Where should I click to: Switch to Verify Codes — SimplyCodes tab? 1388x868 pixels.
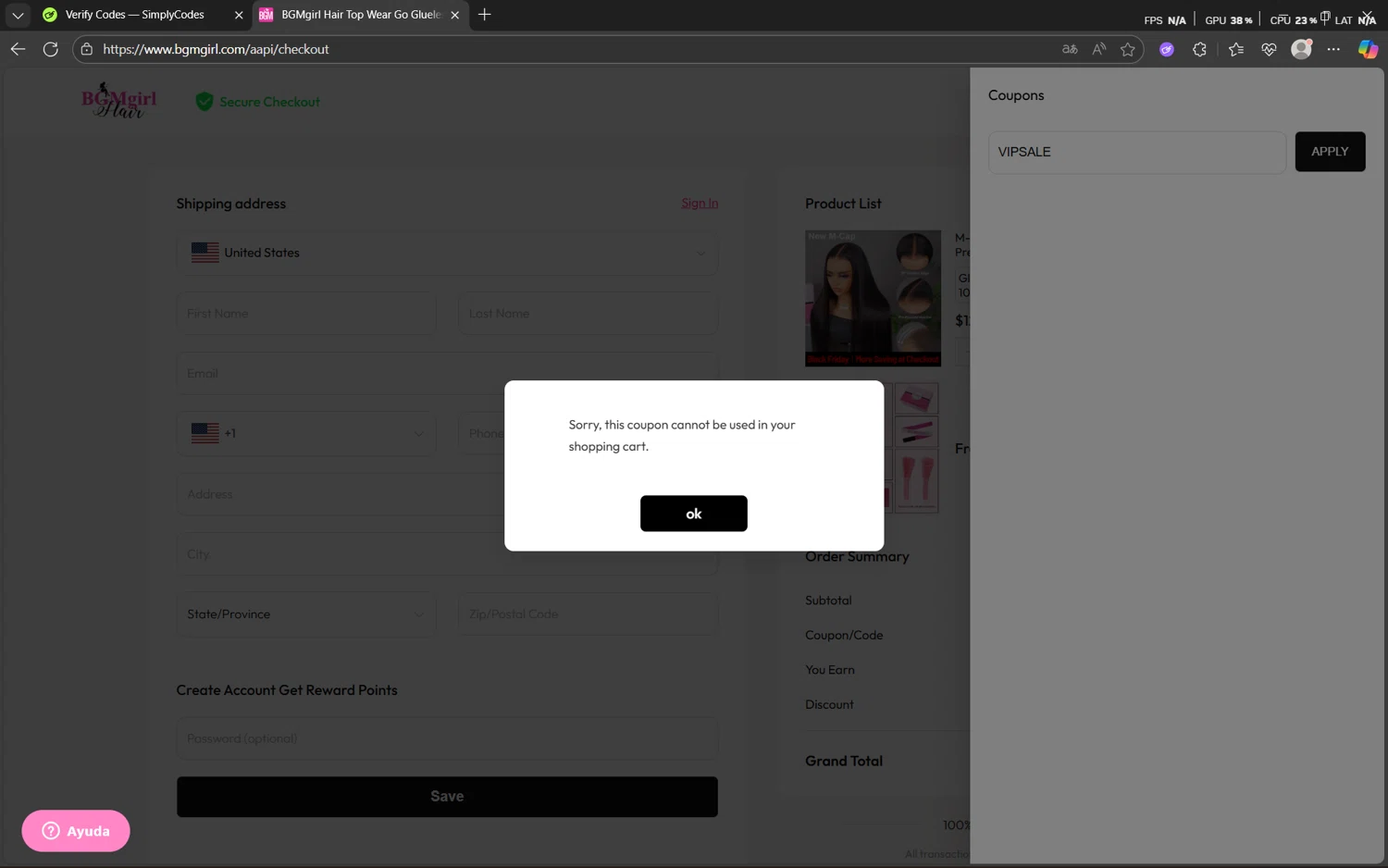pyautogui.click(x=134, y=15)
